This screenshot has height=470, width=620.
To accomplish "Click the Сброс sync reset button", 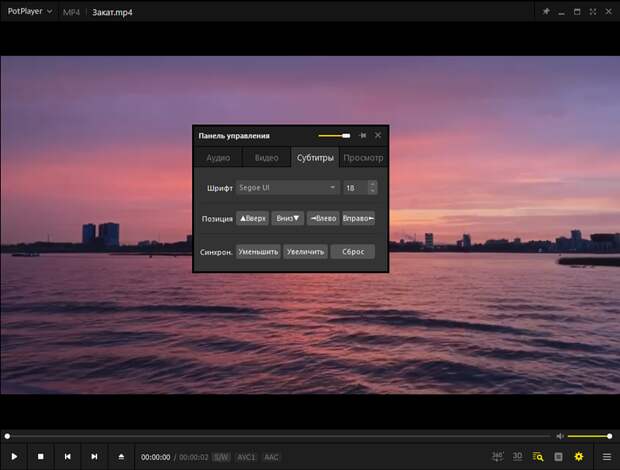I will coord(352,251).
